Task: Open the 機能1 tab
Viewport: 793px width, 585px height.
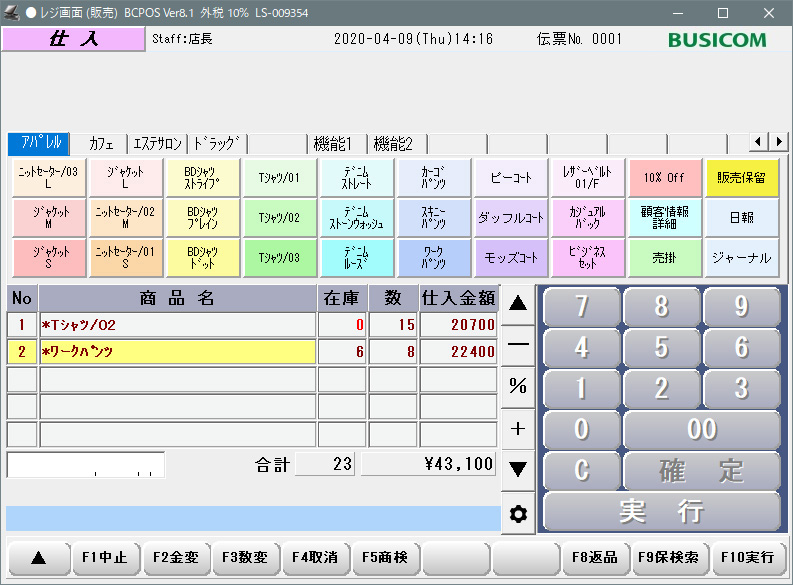Action: pyautogui.click(x=337, y=143)
